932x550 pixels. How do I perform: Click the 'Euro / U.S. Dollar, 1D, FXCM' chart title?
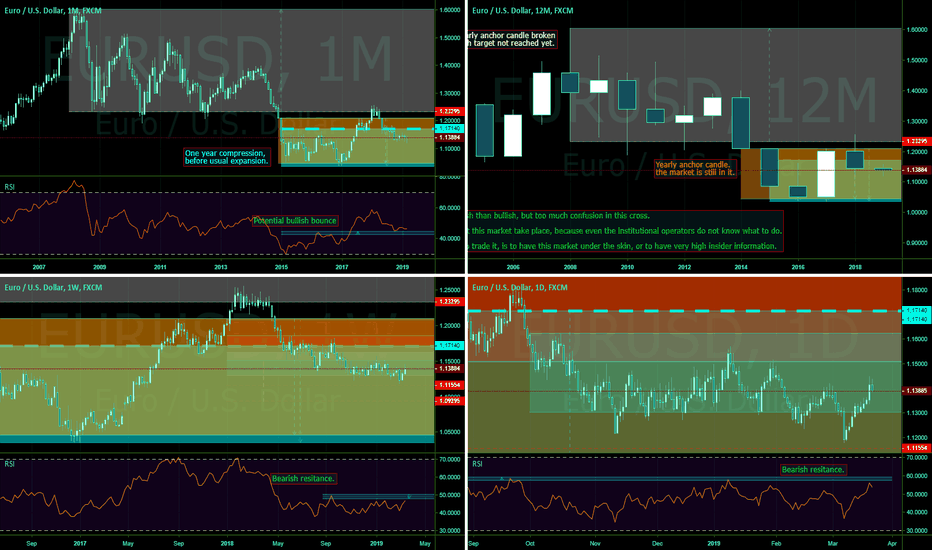coord(519,288)
